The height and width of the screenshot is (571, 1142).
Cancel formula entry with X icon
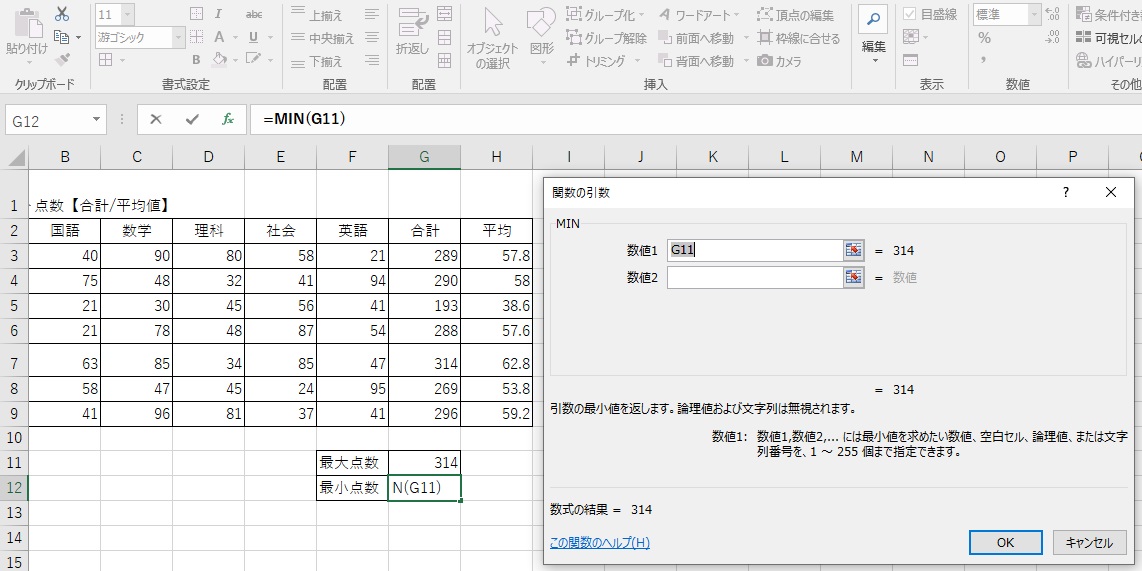tap(155, 119)
